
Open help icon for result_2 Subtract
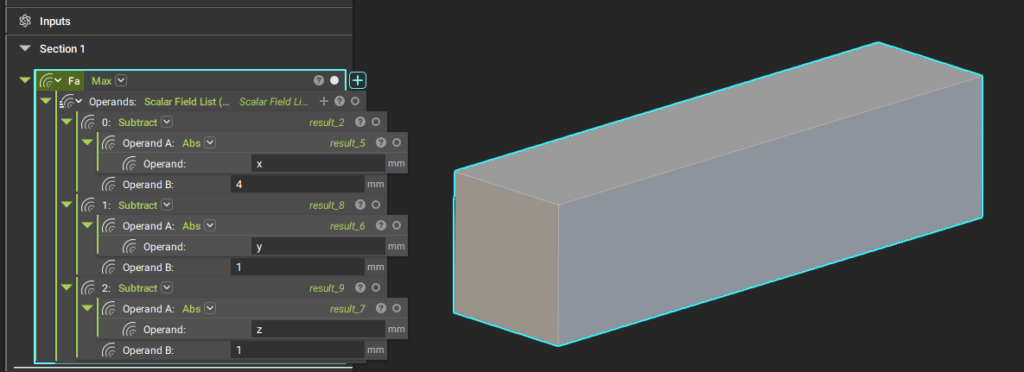tap(360, 122)
